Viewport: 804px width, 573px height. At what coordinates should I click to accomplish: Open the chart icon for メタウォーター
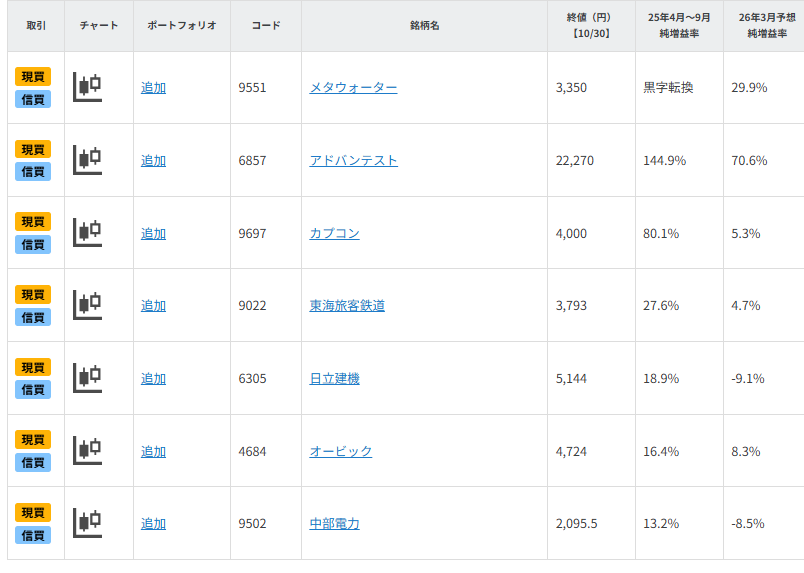pos(88,87)
